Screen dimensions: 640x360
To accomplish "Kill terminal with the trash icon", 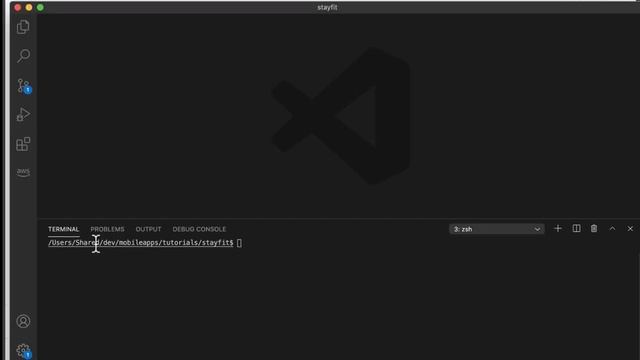I will pos(594,229).
